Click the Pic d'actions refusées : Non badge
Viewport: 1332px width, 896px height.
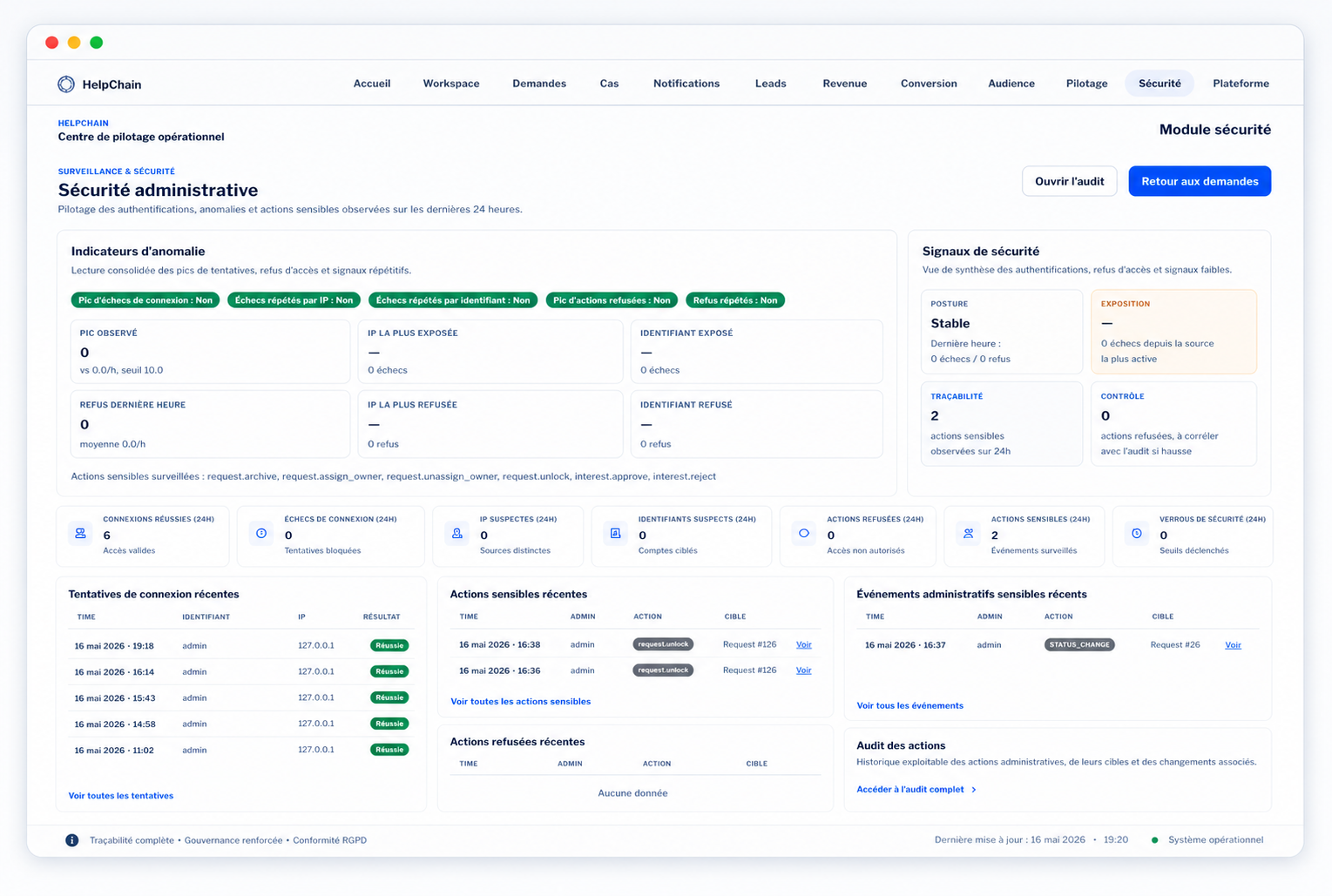pos(612,300)
